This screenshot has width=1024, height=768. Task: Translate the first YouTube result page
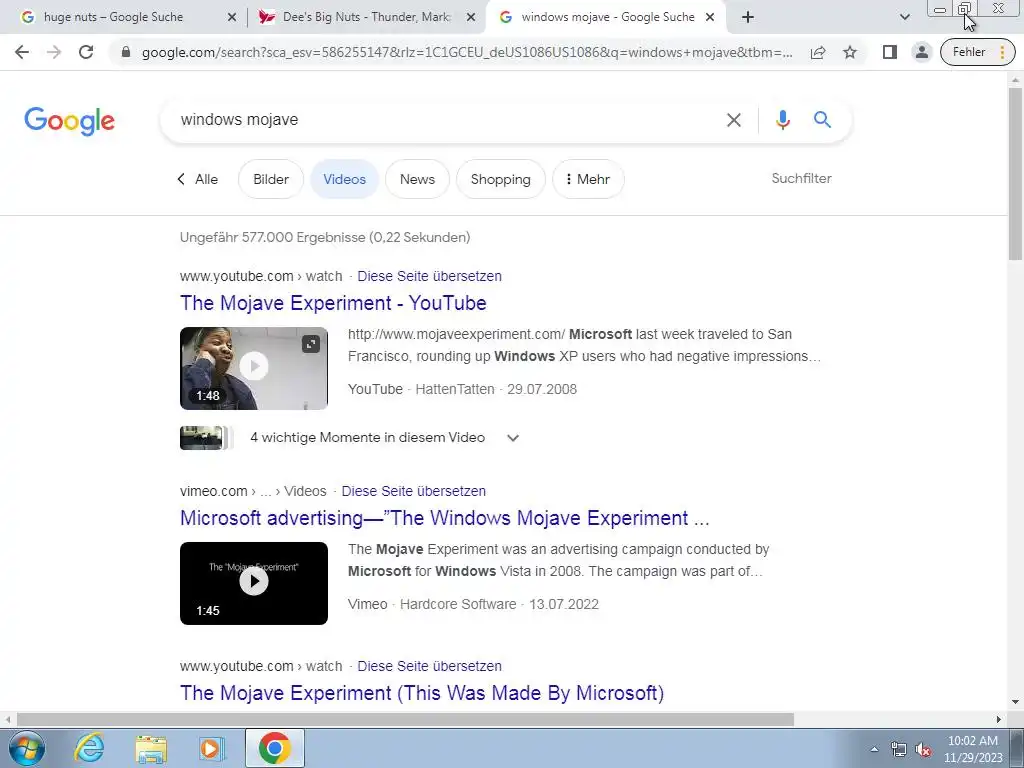[x=429, y=276]
